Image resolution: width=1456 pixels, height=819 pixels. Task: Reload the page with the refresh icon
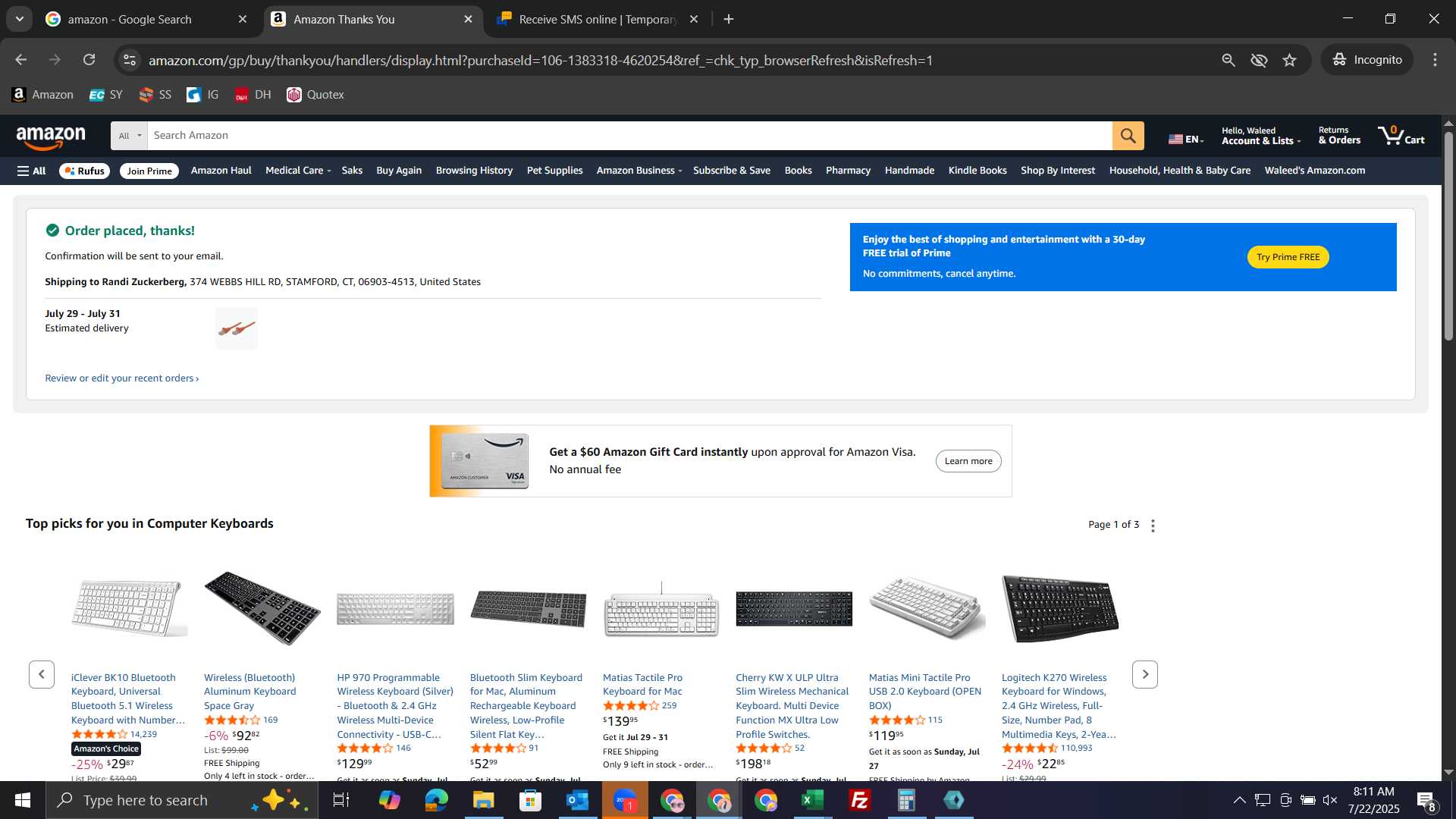(89, 60)
